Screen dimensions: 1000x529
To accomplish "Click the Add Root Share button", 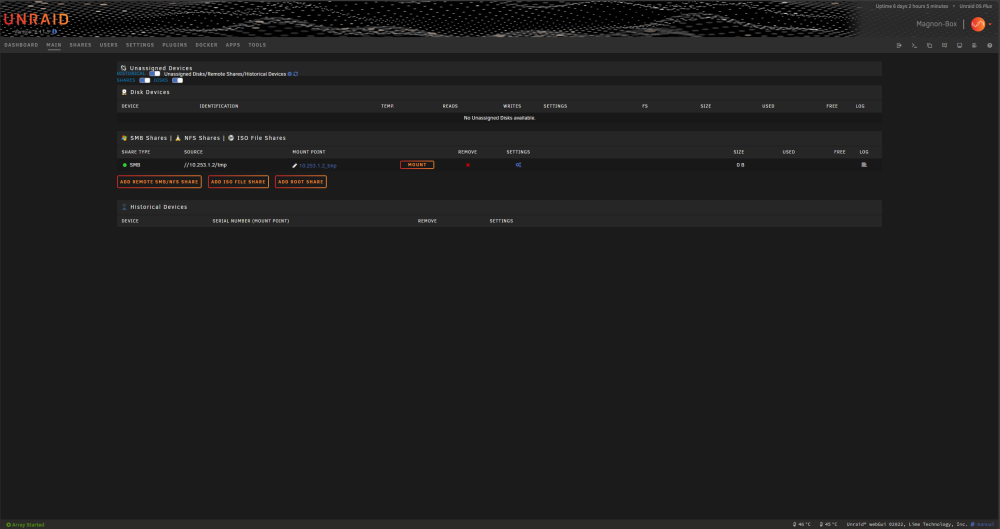I will coord(301,182).
